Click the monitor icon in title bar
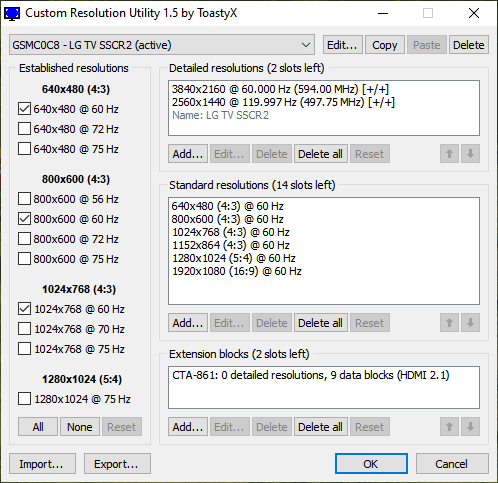 coord(12,14)
